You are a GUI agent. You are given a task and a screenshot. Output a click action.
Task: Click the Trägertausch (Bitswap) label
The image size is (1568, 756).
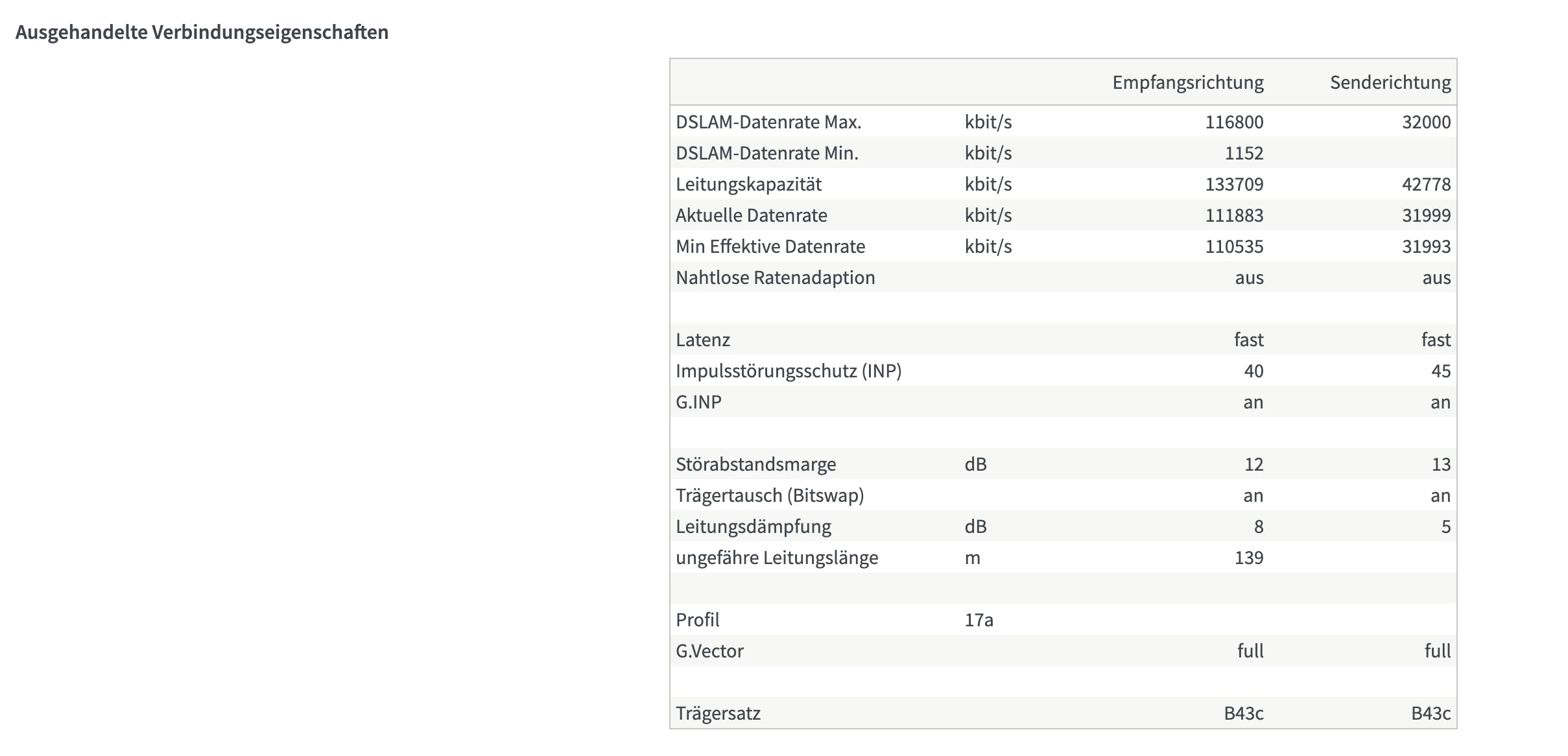(770, 495)
